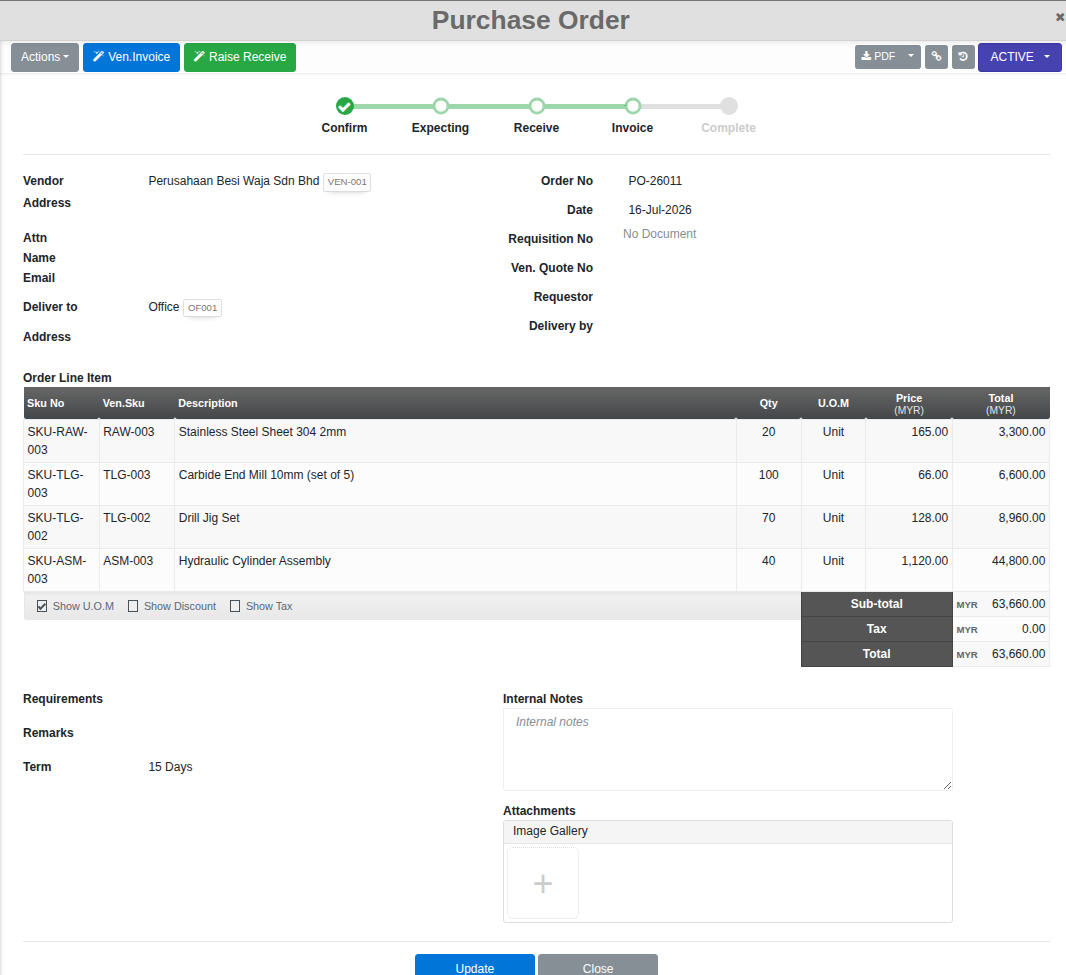Image resolution: width=1066 pixels, height=975 pixels.
Task: Click the Total (MYR) column header
Action: pyautogui.click(x=1001, y=404)
